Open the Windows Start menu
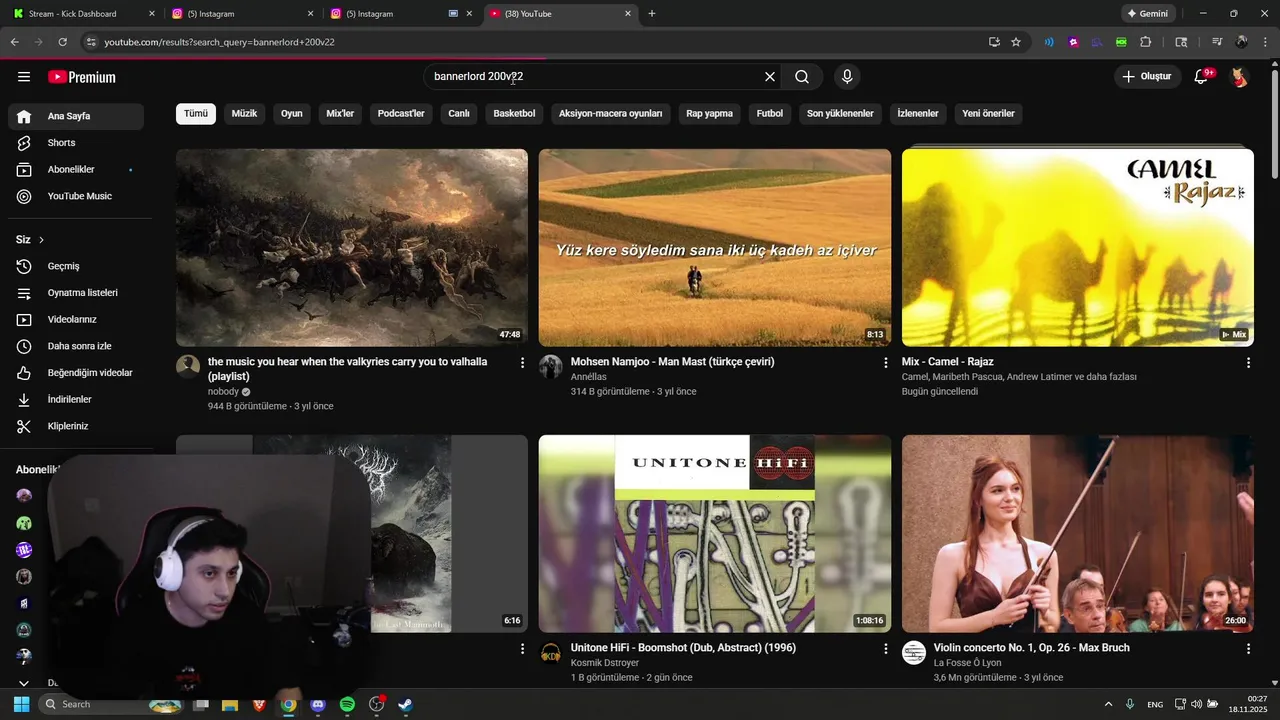 point(21,704)
